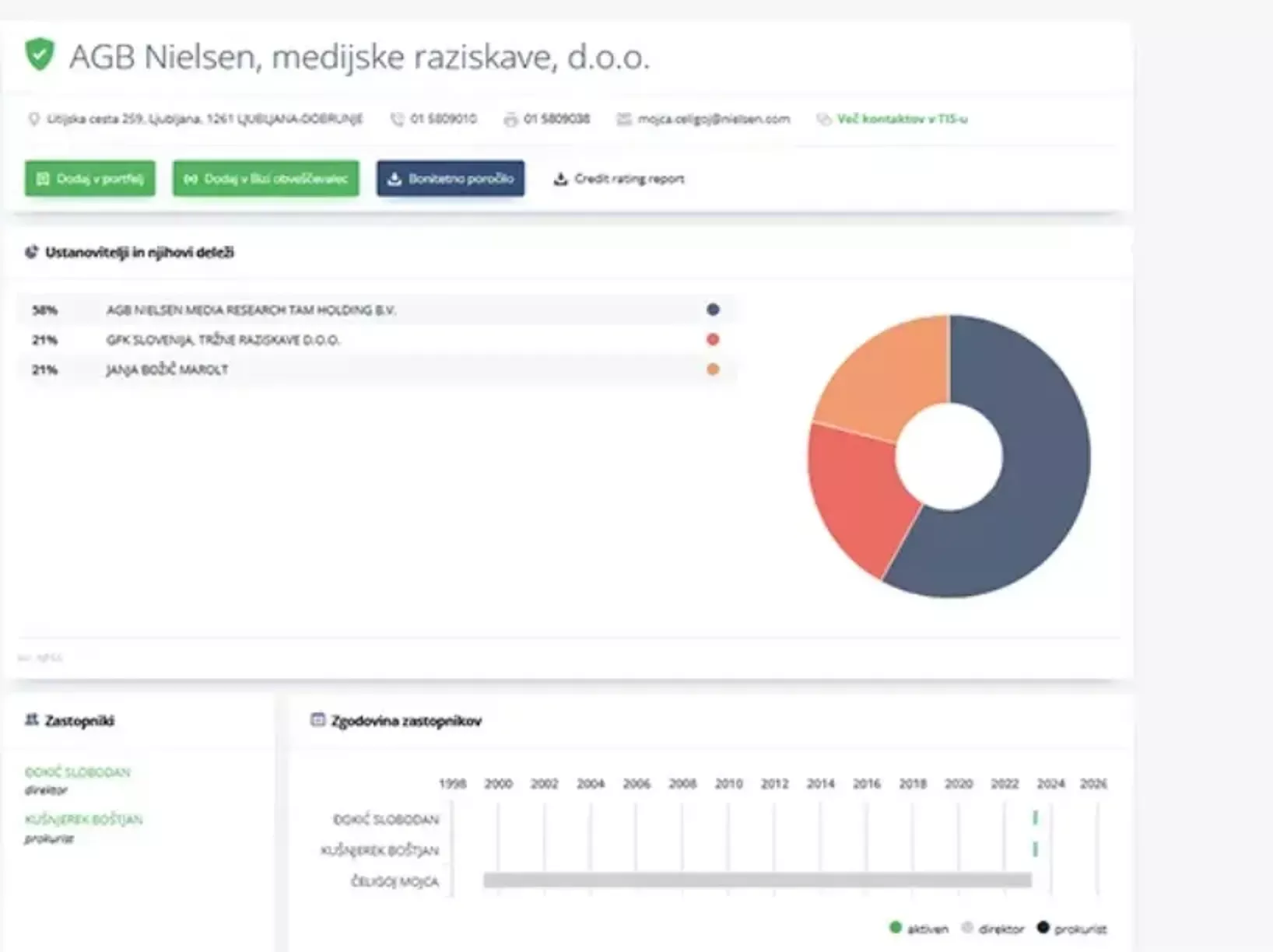Viewport: 1273px width, 952px height.
Task: Toggle the direktor legend item
Action: [993, 929]
